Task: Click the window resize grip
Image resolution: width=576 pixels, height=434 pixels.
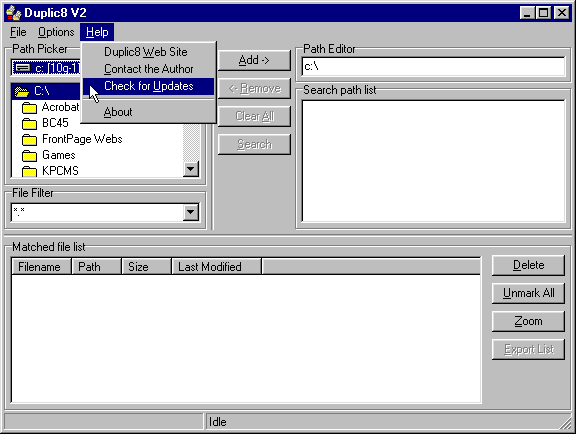Action: point(566,423)
